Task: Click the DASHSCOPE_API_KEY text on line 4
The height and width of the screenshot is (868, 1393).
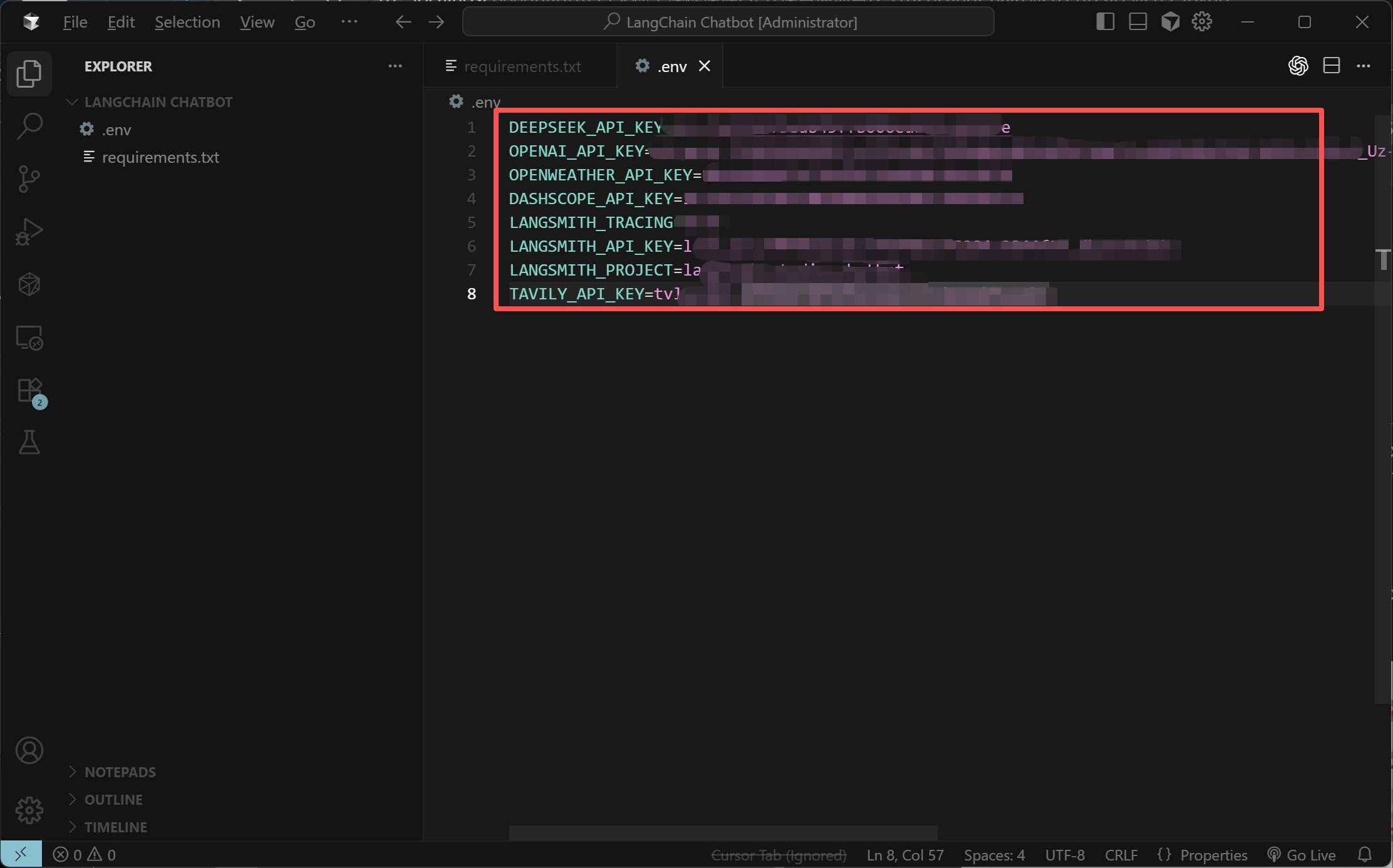Action: coord(591,199)
